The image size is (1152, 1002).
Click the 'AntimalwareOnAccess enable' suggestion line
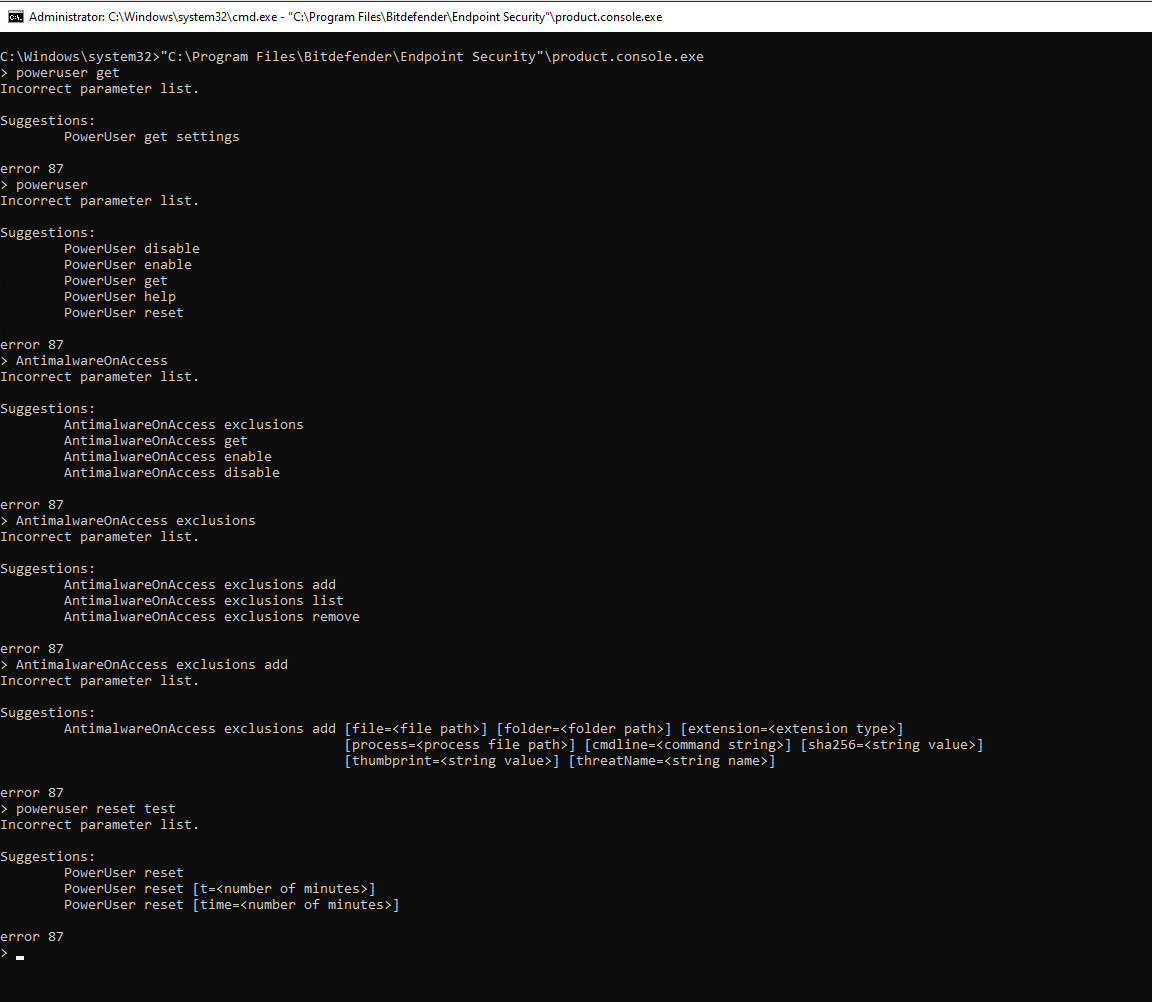[x=167, y=457]
